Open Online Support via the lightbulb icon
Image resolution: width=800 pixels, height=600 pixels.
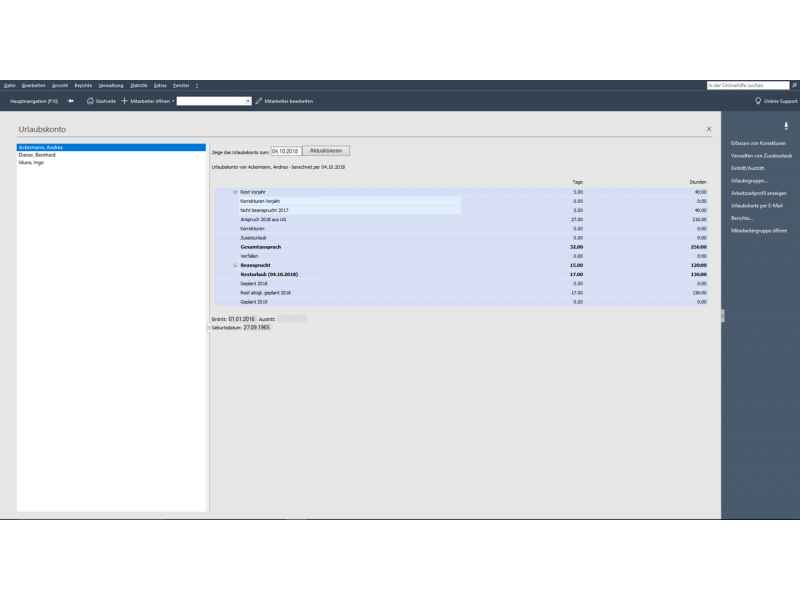pyautogui.click(x=758, y=101)
